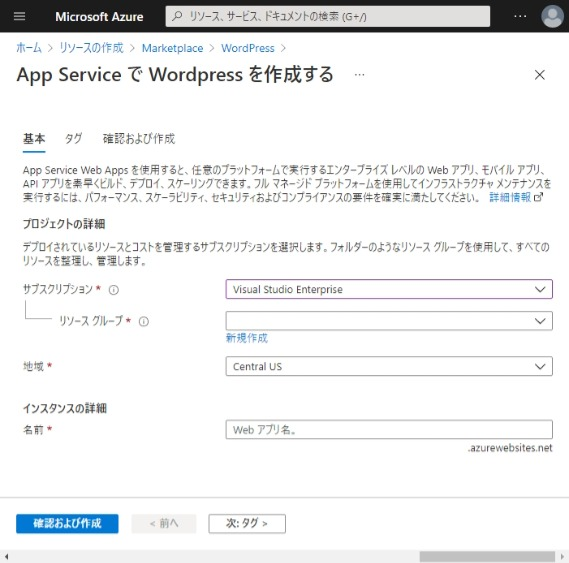Focus the top search box
This screenshot has height=563, width=569.
[x=328, y=16]
